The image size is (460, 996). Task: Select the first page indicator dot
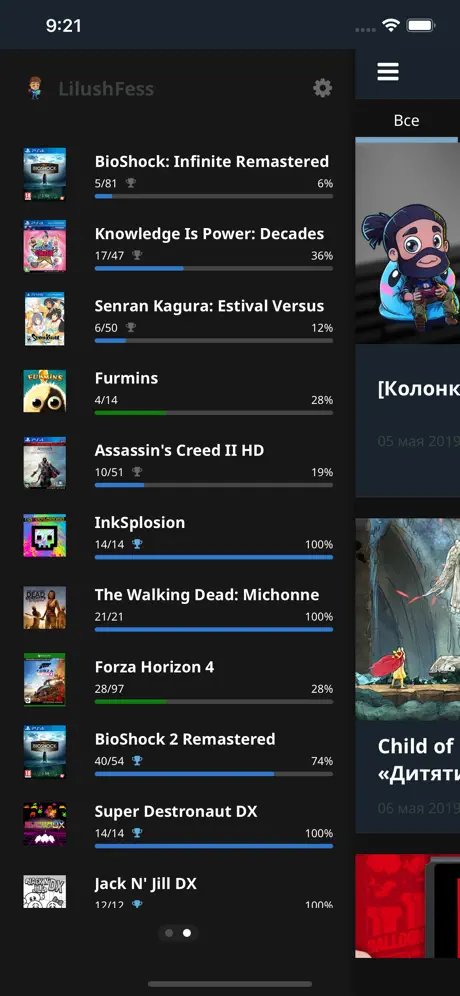coord(169,933)
